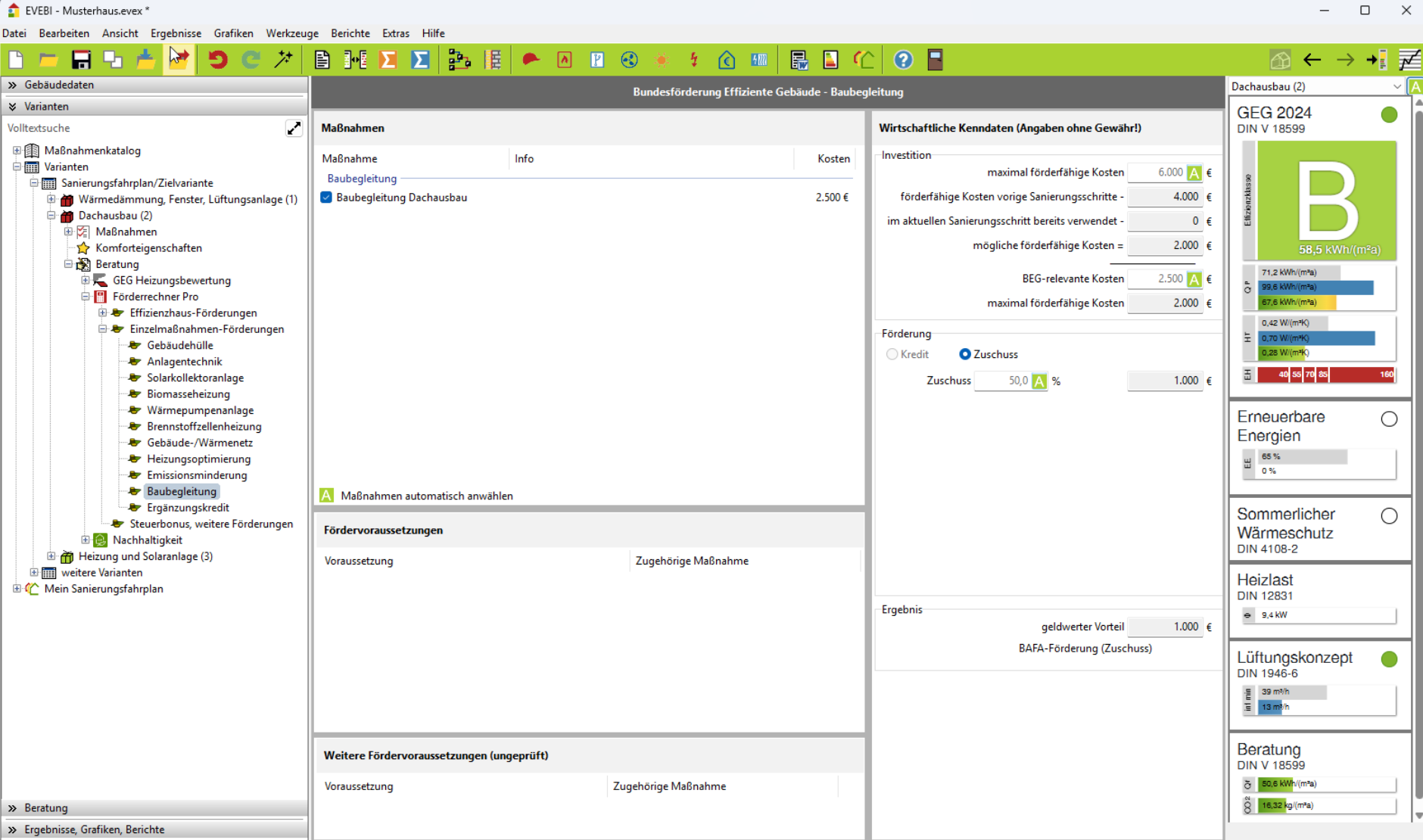The height and width of the screenshot is (840, 1423).
Task: Click the save (floppy disk) toolbar icon
Action: pos(81,60)
